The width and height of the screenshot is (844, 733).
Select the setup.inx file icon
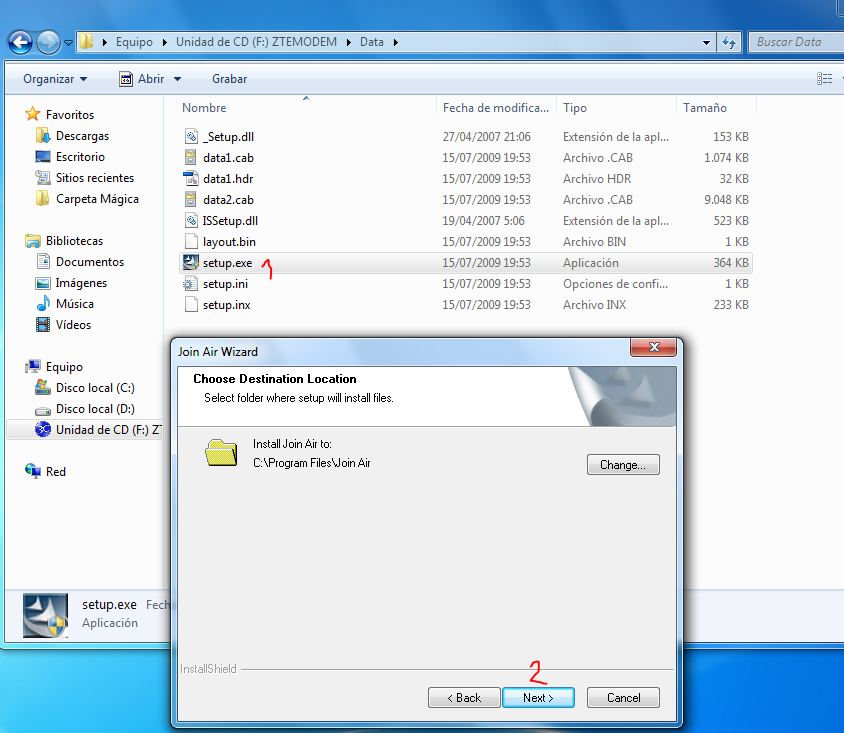tap(191, 305)
